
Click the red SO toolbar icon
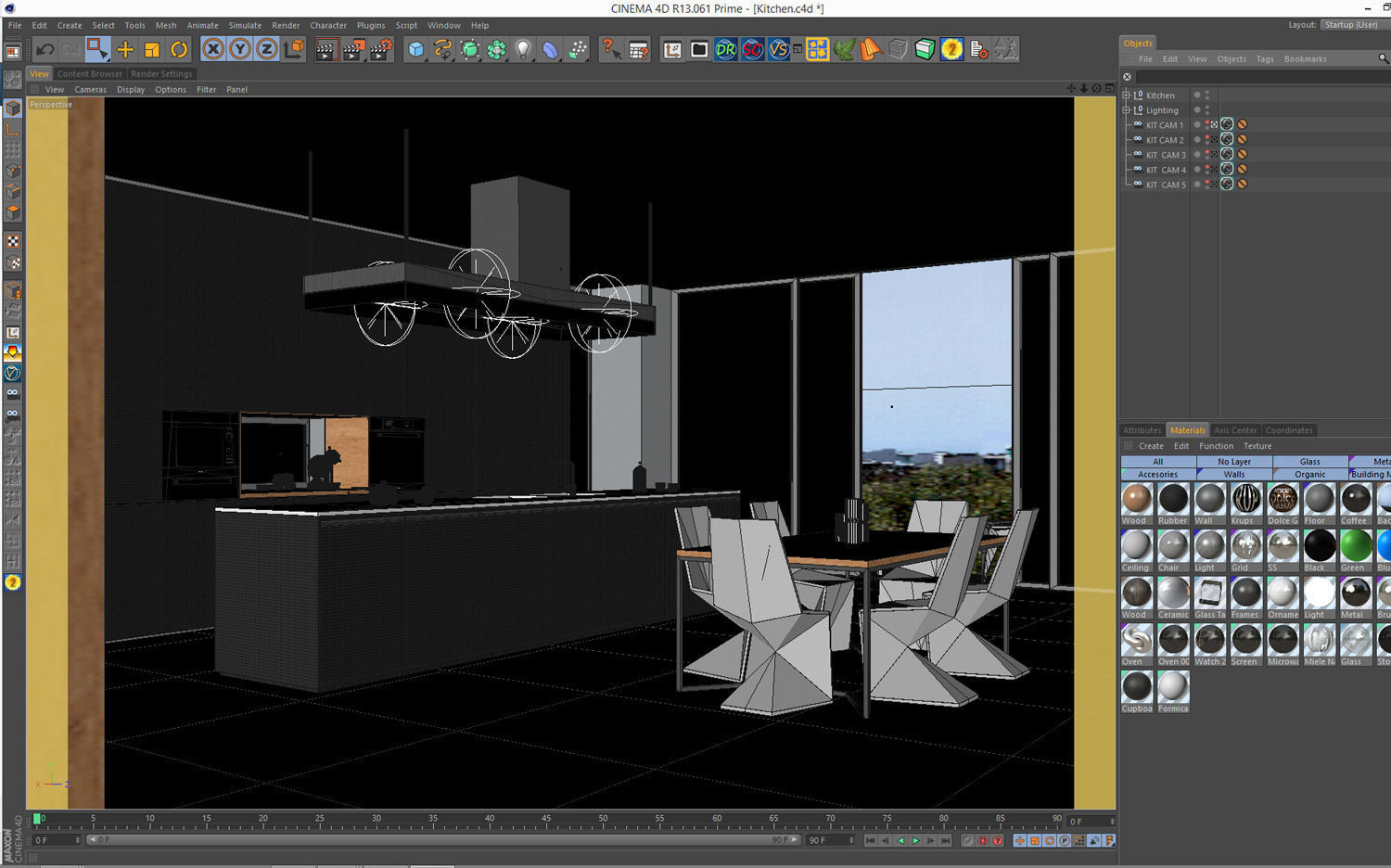point(753,49)
